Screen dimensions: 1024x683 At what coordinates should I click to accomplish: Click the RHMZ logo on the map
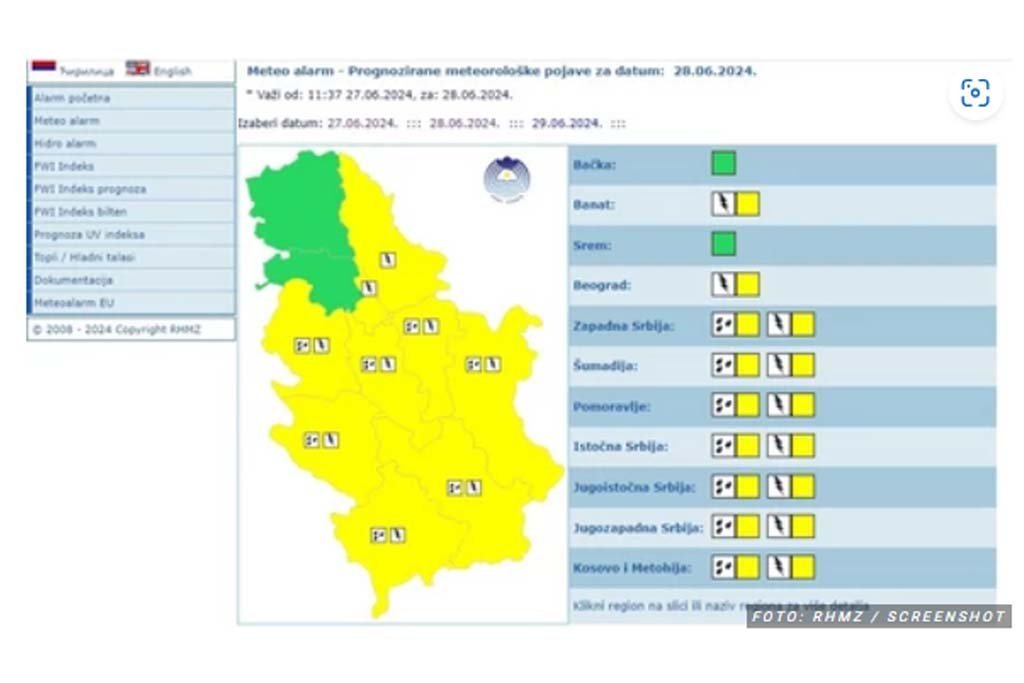(507, 180)
